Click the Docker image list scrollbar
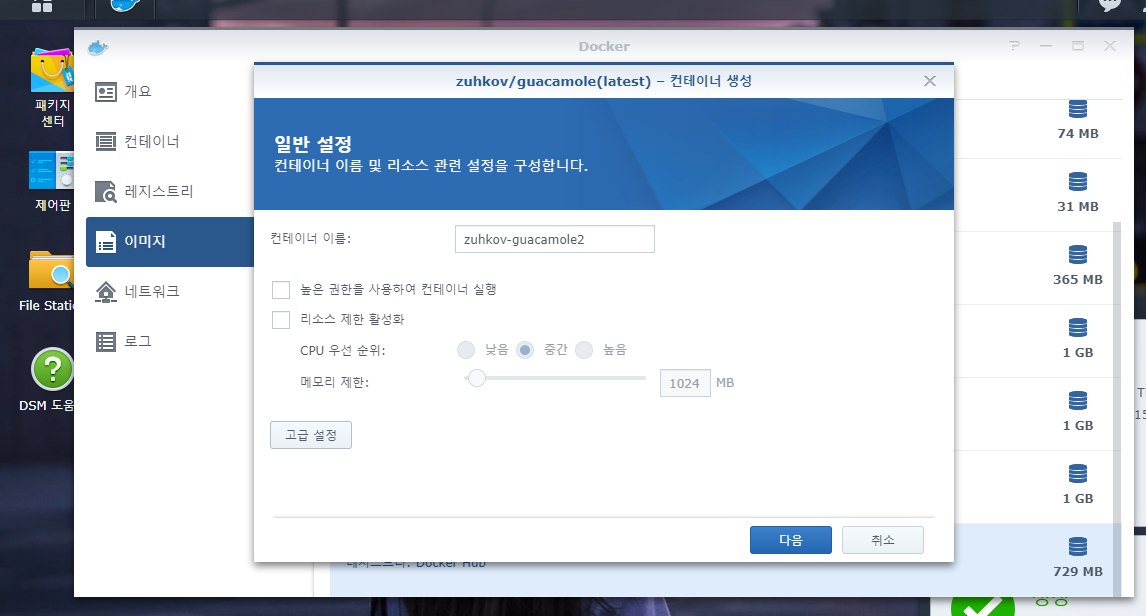1146x616 pixels. coord(1117,409)
